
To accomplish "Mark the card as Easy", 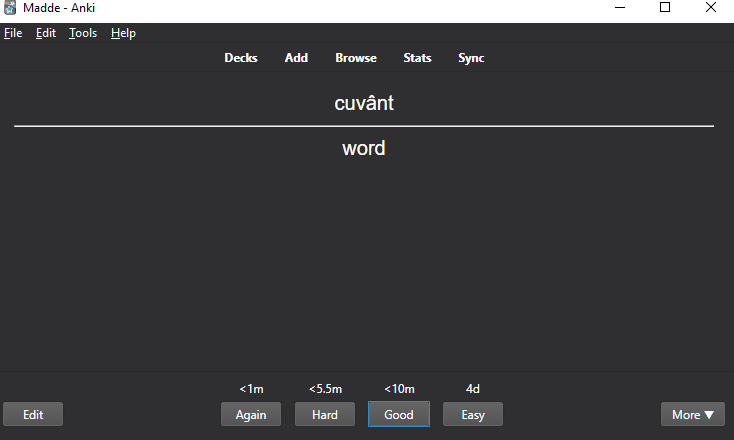I will pos(473,414).
